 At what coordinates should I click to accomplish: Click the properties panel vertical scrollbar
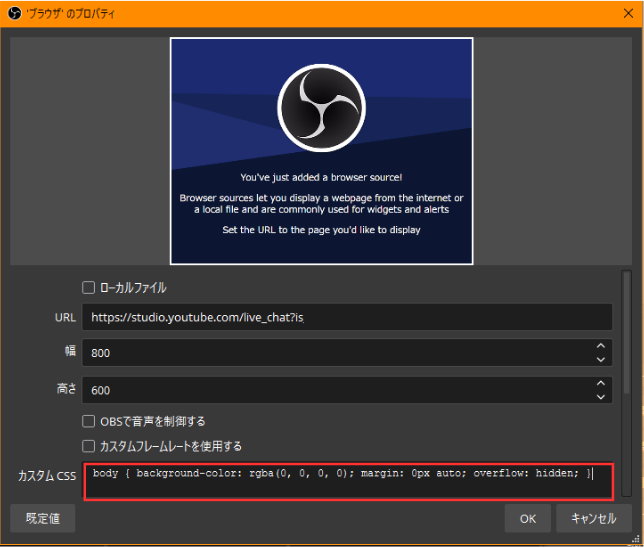(626, 333)
